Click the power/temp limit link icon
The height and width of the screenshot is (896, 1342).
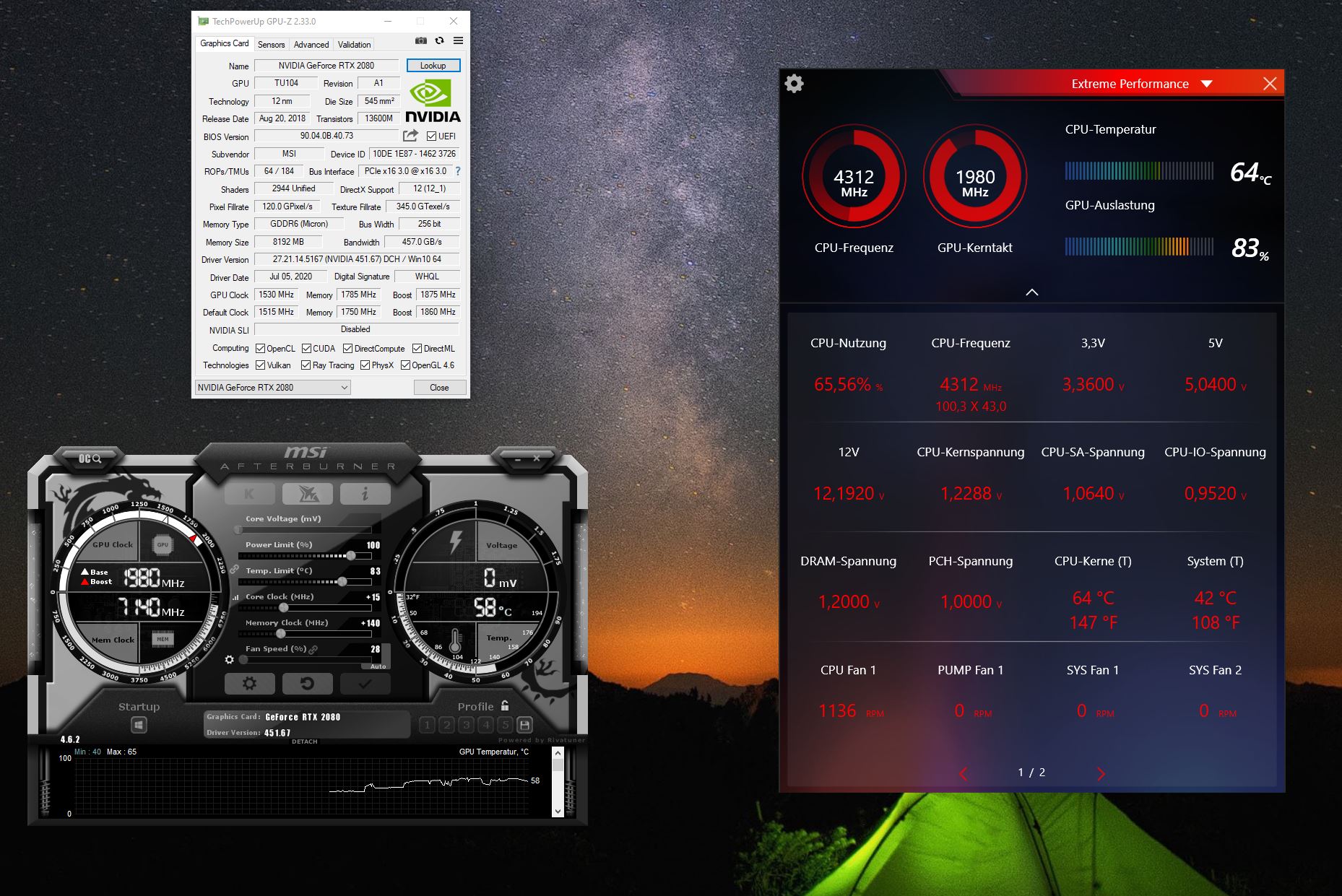click(235, 570)
